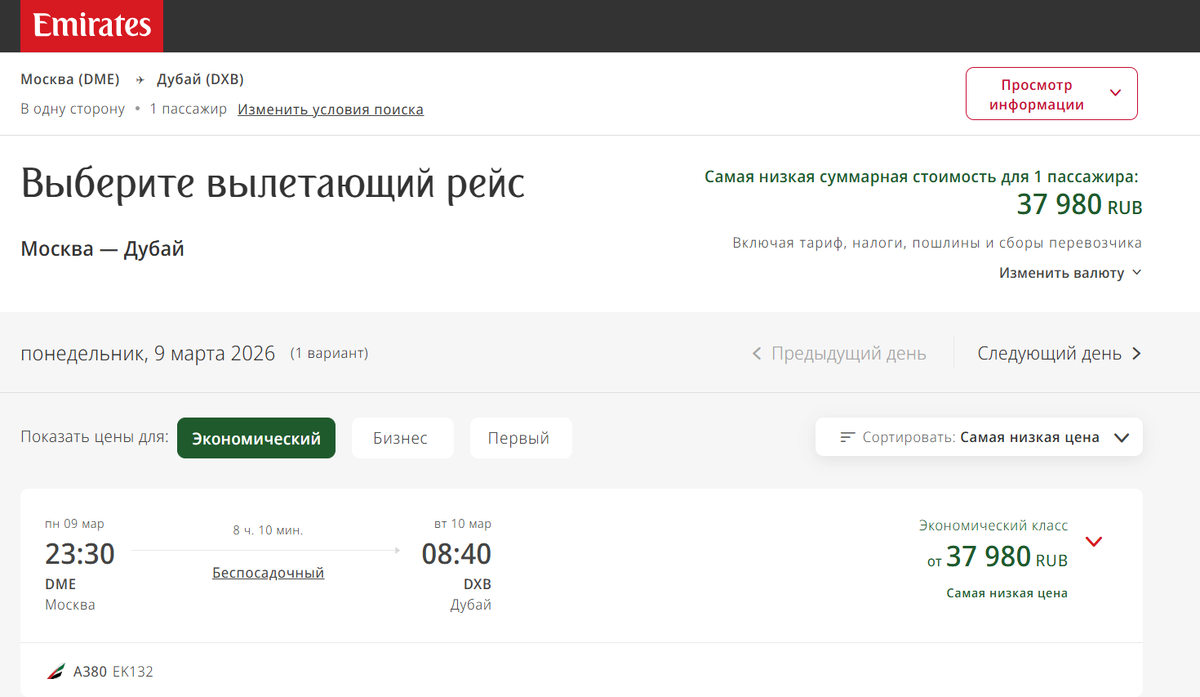
Task: Click the Изменить условия поиска link
Action: [x=331, y=109]
